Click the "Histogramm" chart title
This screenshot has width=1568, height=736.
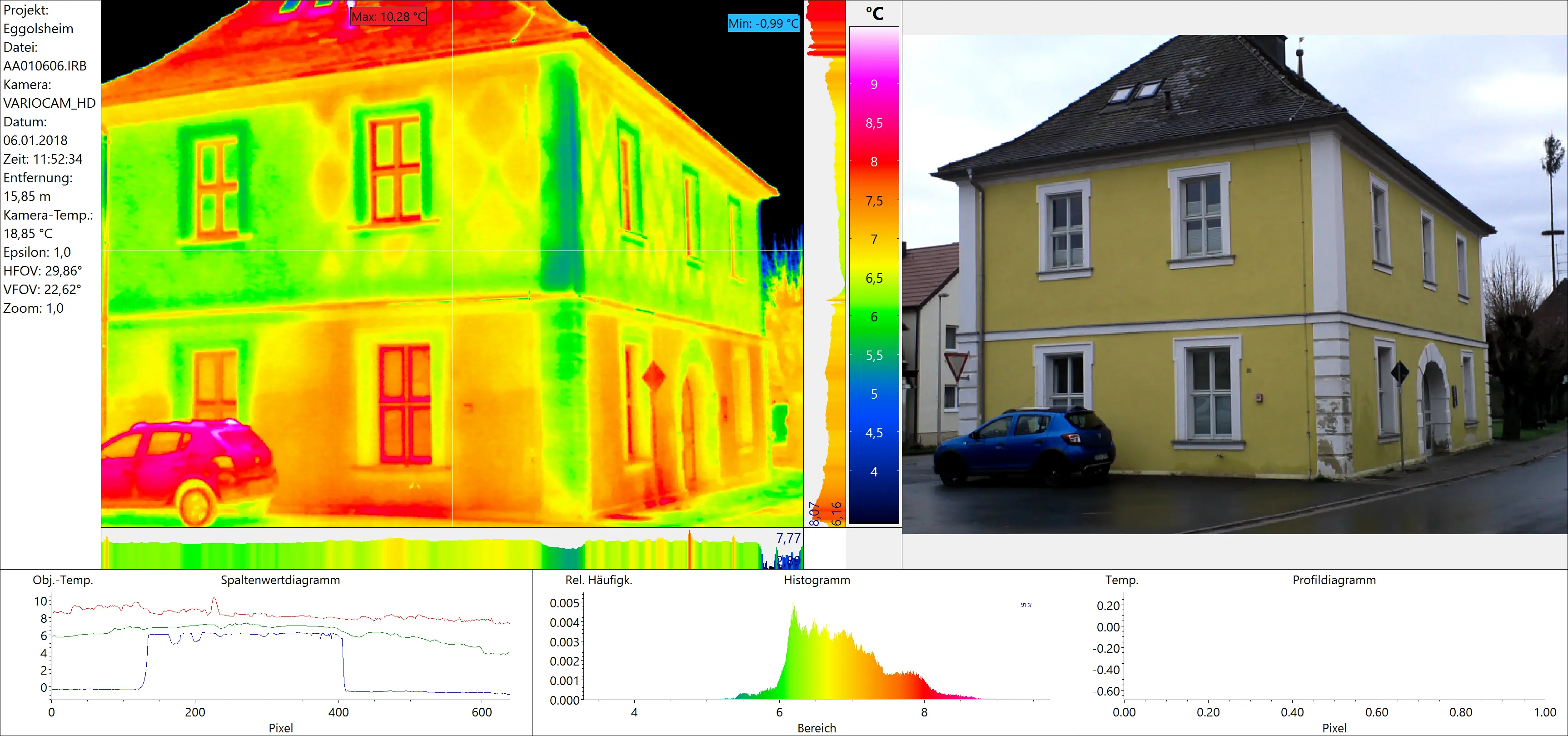[x=817, y=580]
